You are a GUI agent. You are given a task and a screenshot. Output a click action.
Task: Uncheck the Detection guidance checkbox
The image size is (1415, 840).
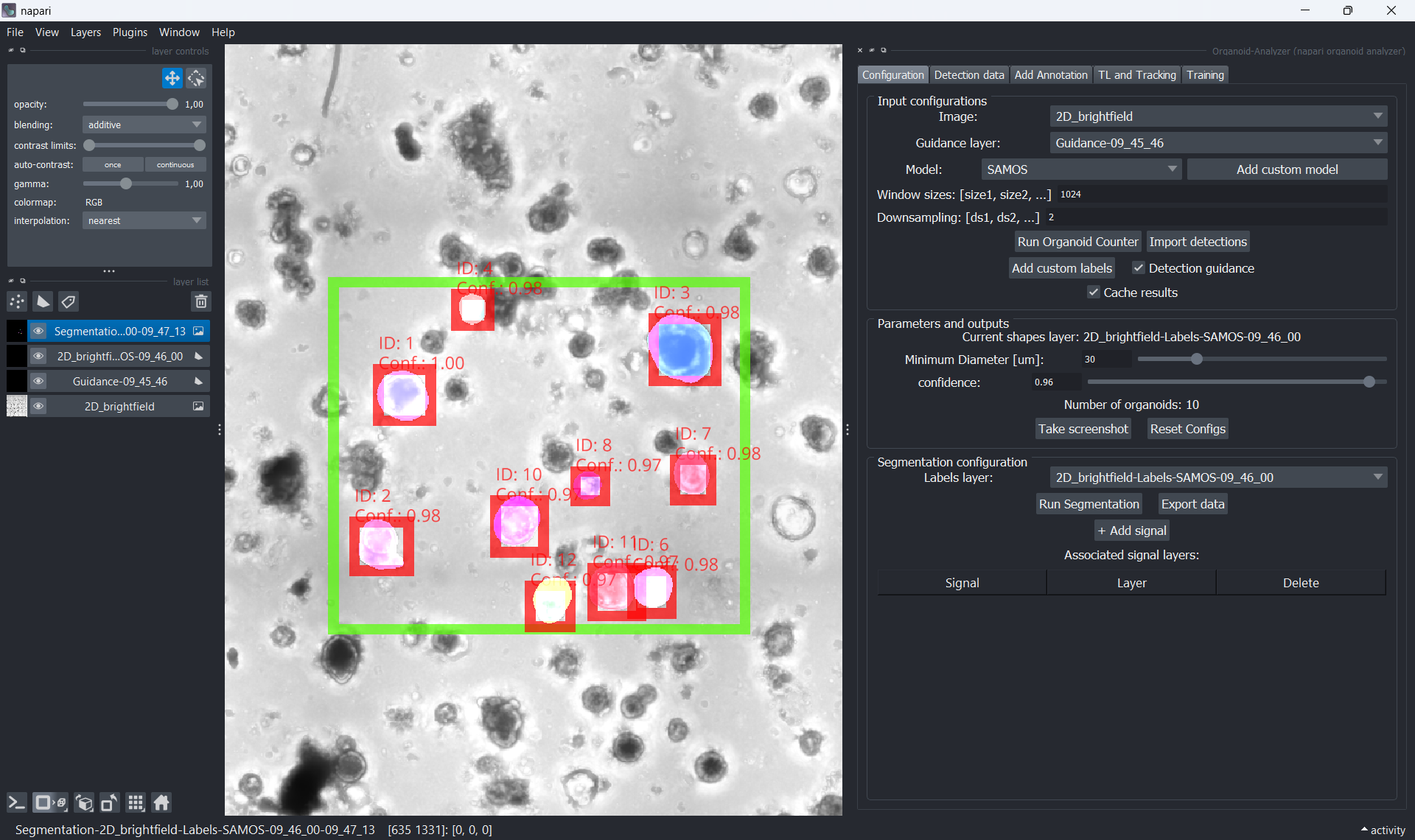click(x=1139, y=268)
